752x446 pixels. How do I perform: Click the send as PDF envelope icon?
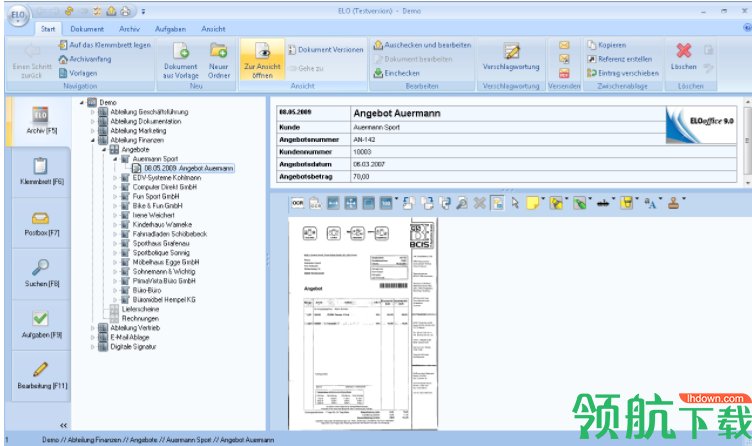[x=564, y=73]
